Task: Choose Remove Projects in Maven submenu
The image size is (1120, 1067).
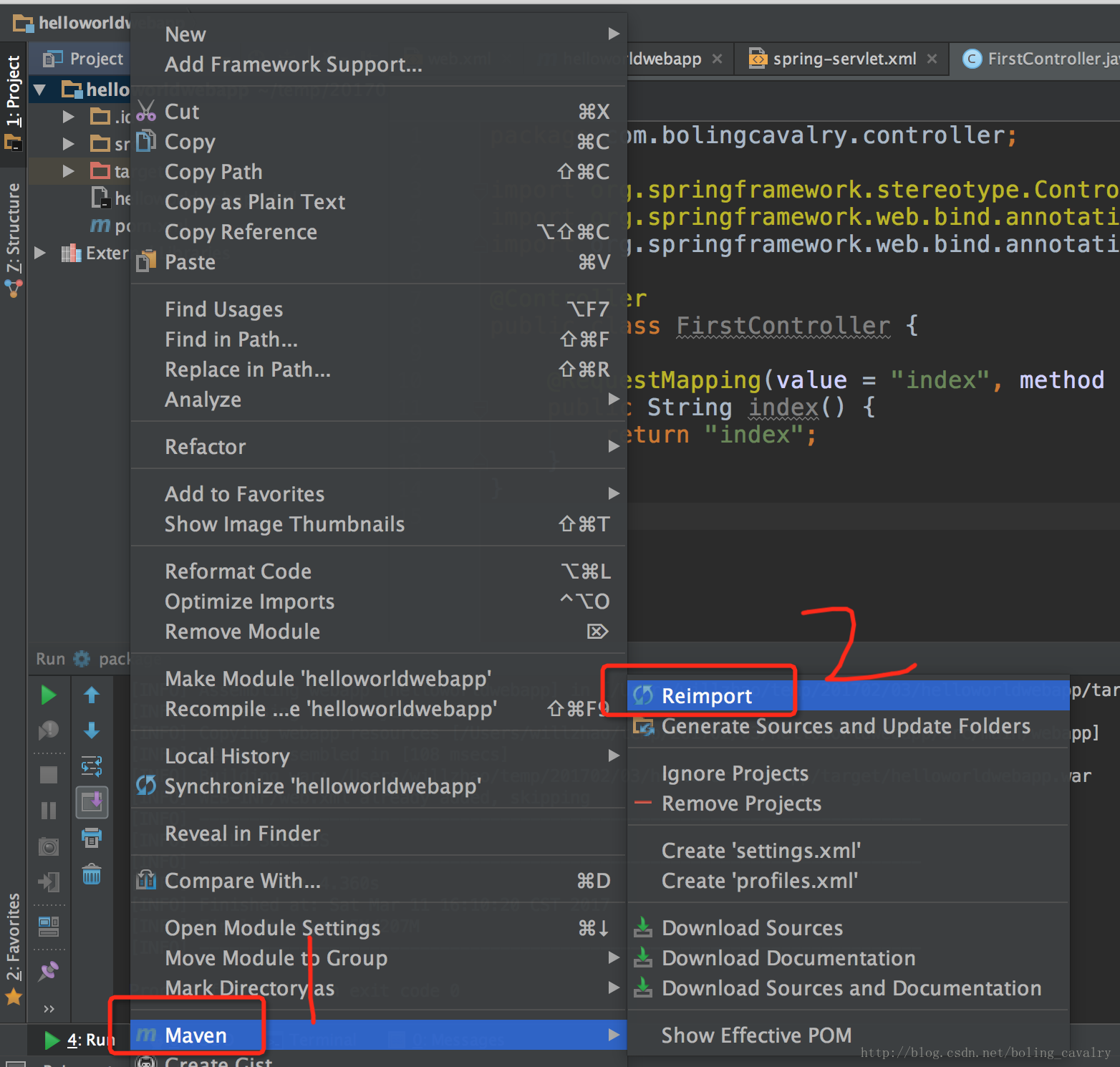Action: 849,803
